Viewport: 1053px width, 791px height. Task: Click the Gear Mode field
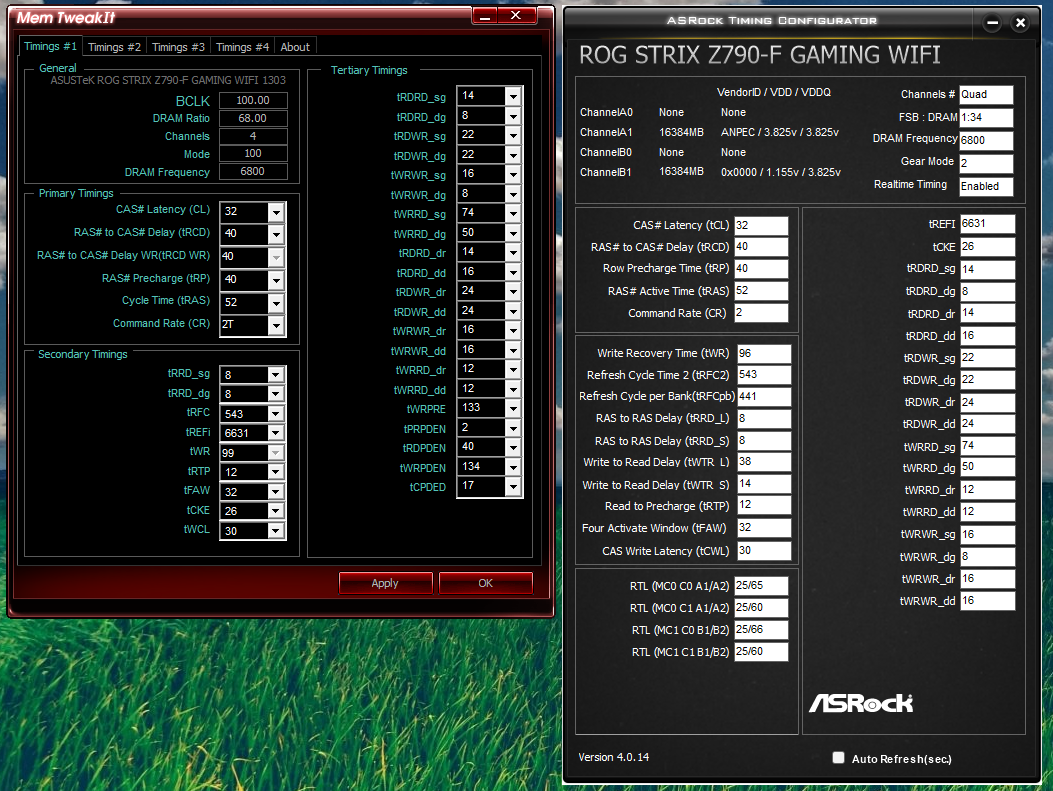[986, 163]
